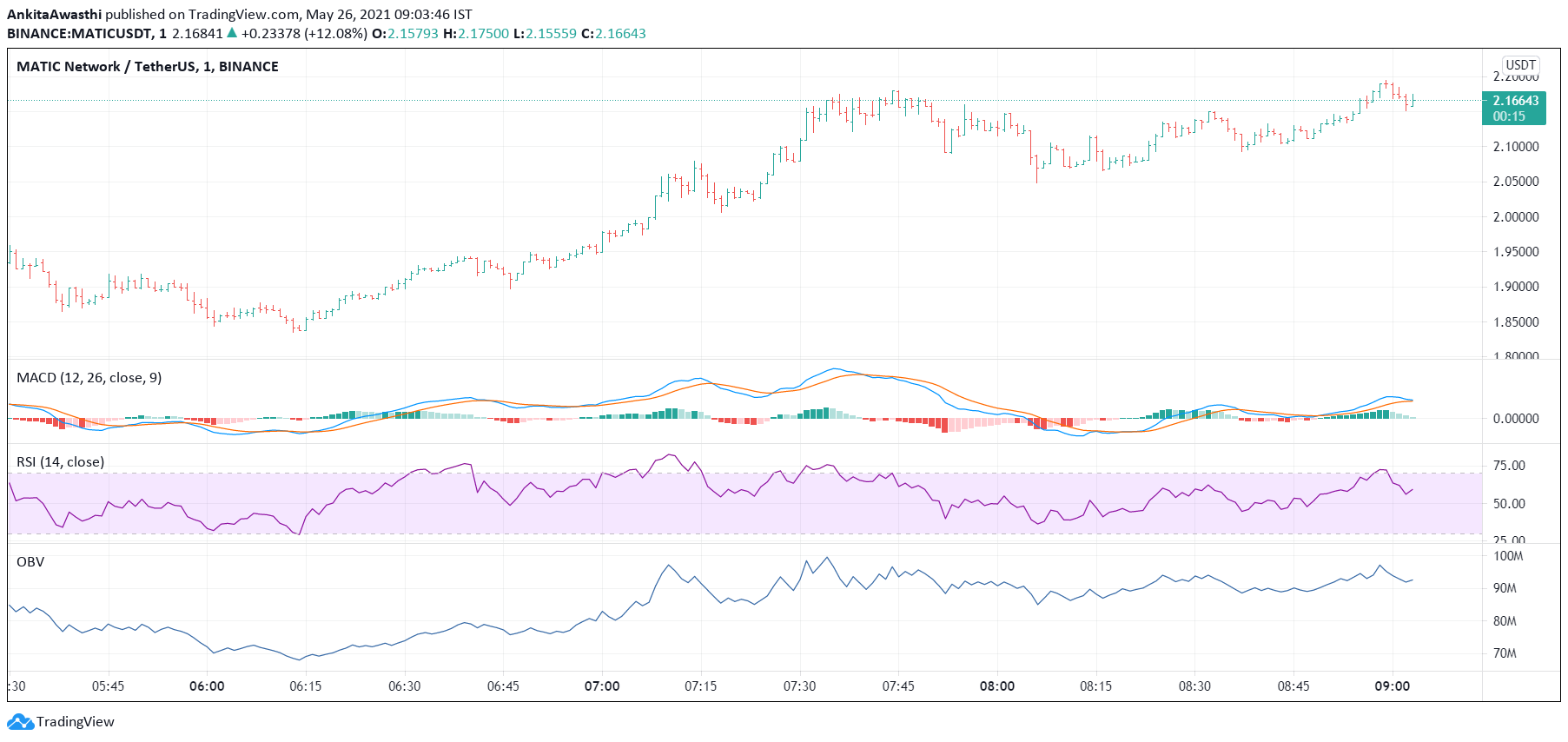The image size is (1568, 742).
Task: Click the RSI (14, close) indicator label
Action: (x=61, y=462)
